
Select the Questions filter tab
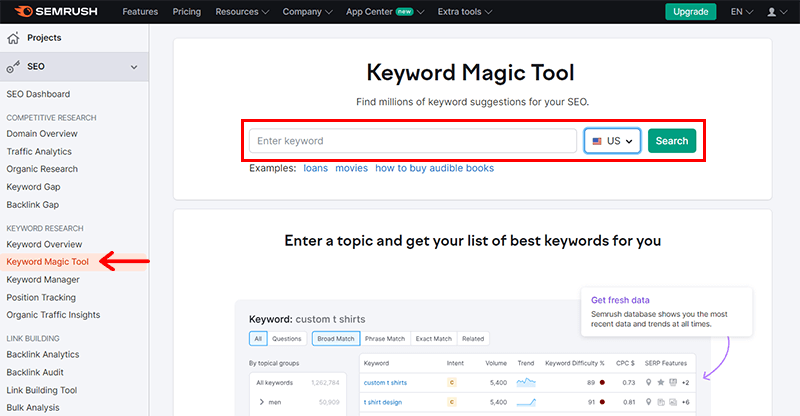click(287, 338)
